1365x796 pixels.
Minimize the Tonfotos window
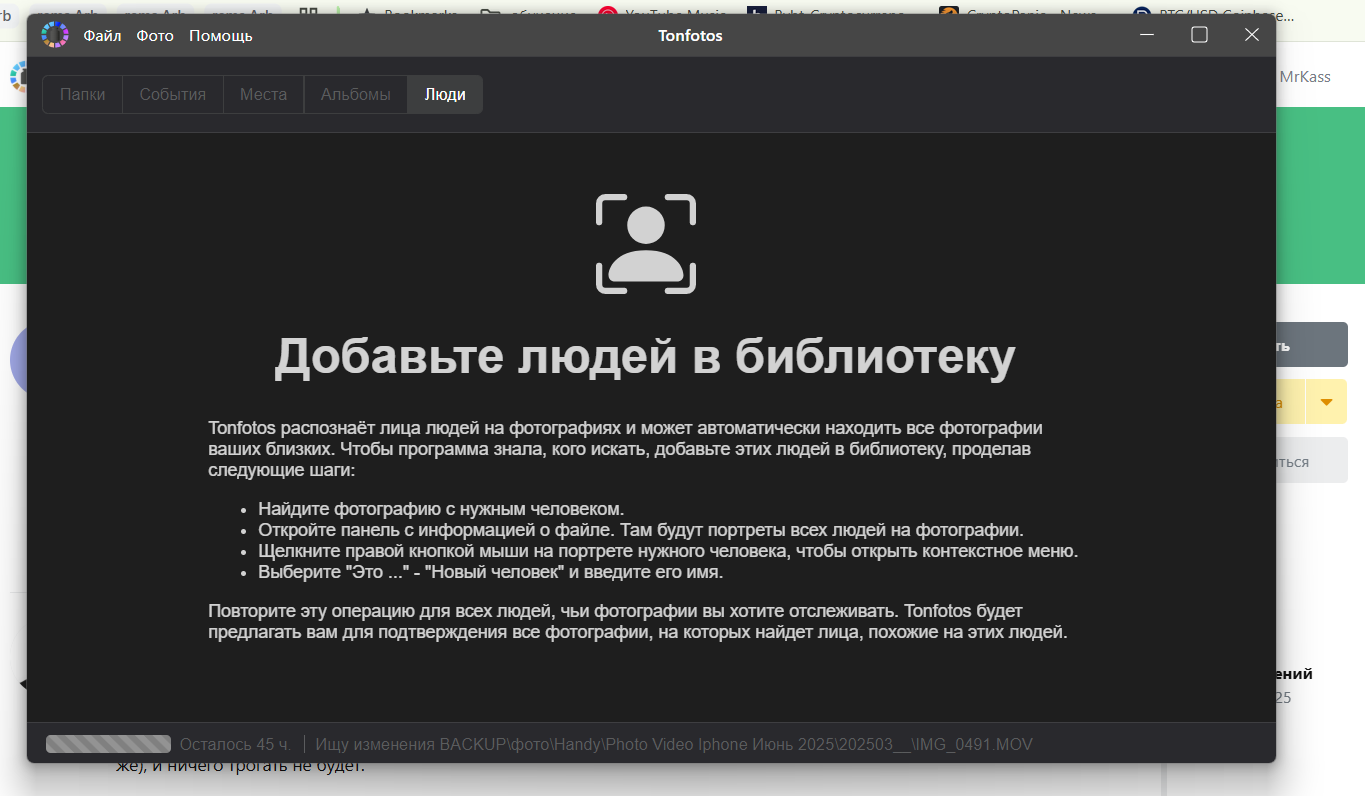pyautogui.click(x=1147, y=35)
